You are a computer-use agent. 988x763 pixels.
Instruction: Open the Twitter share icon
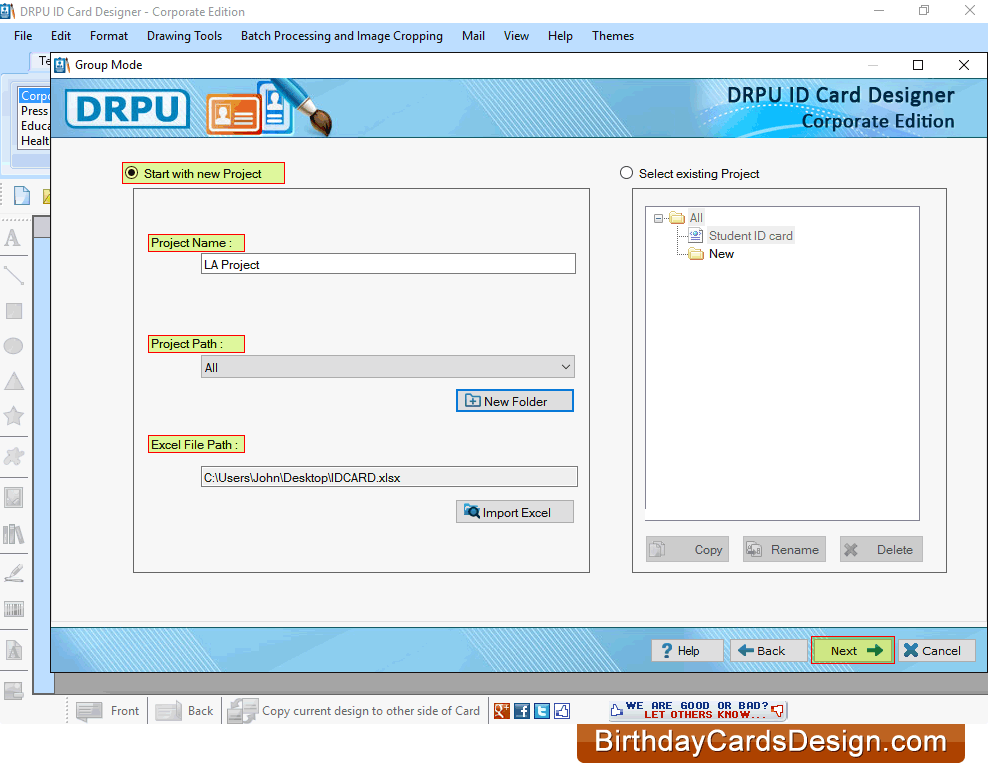click(x=542, y=711)
